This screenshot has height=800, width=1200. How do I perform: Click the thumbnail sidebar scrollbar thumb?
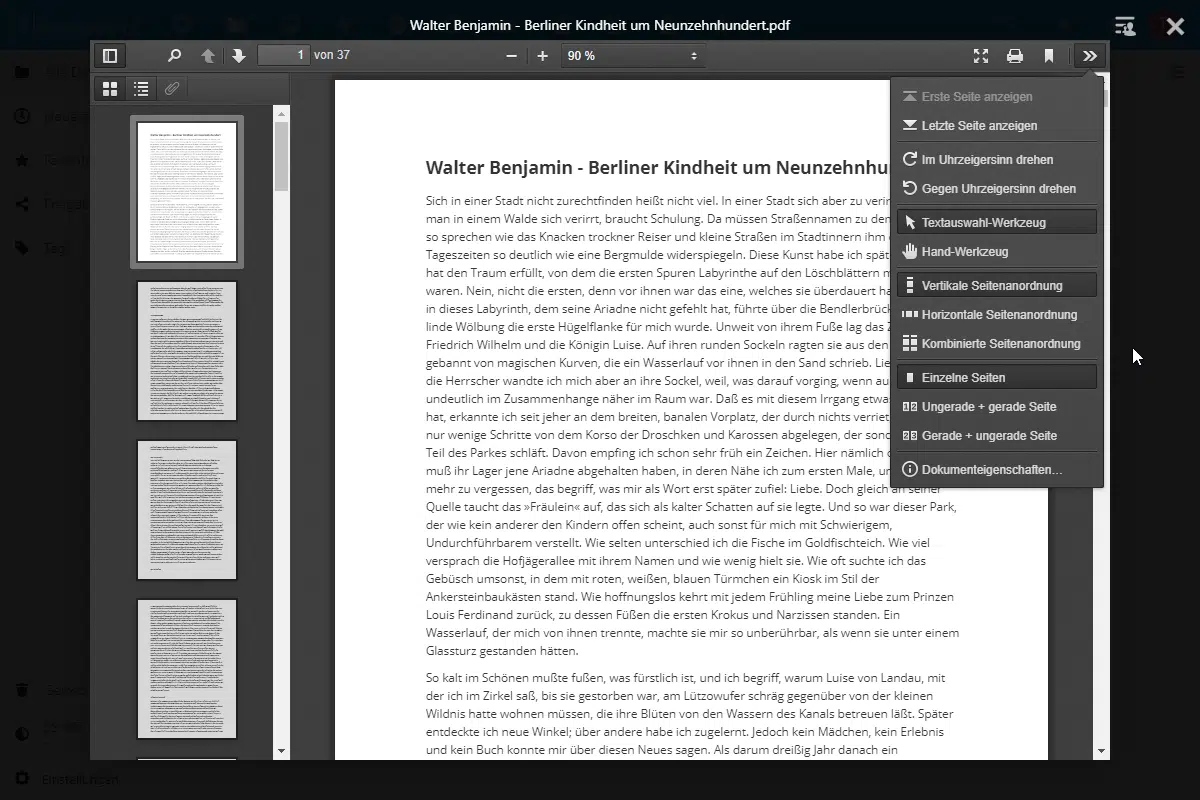pyautogui.click(x=281, y=156)
